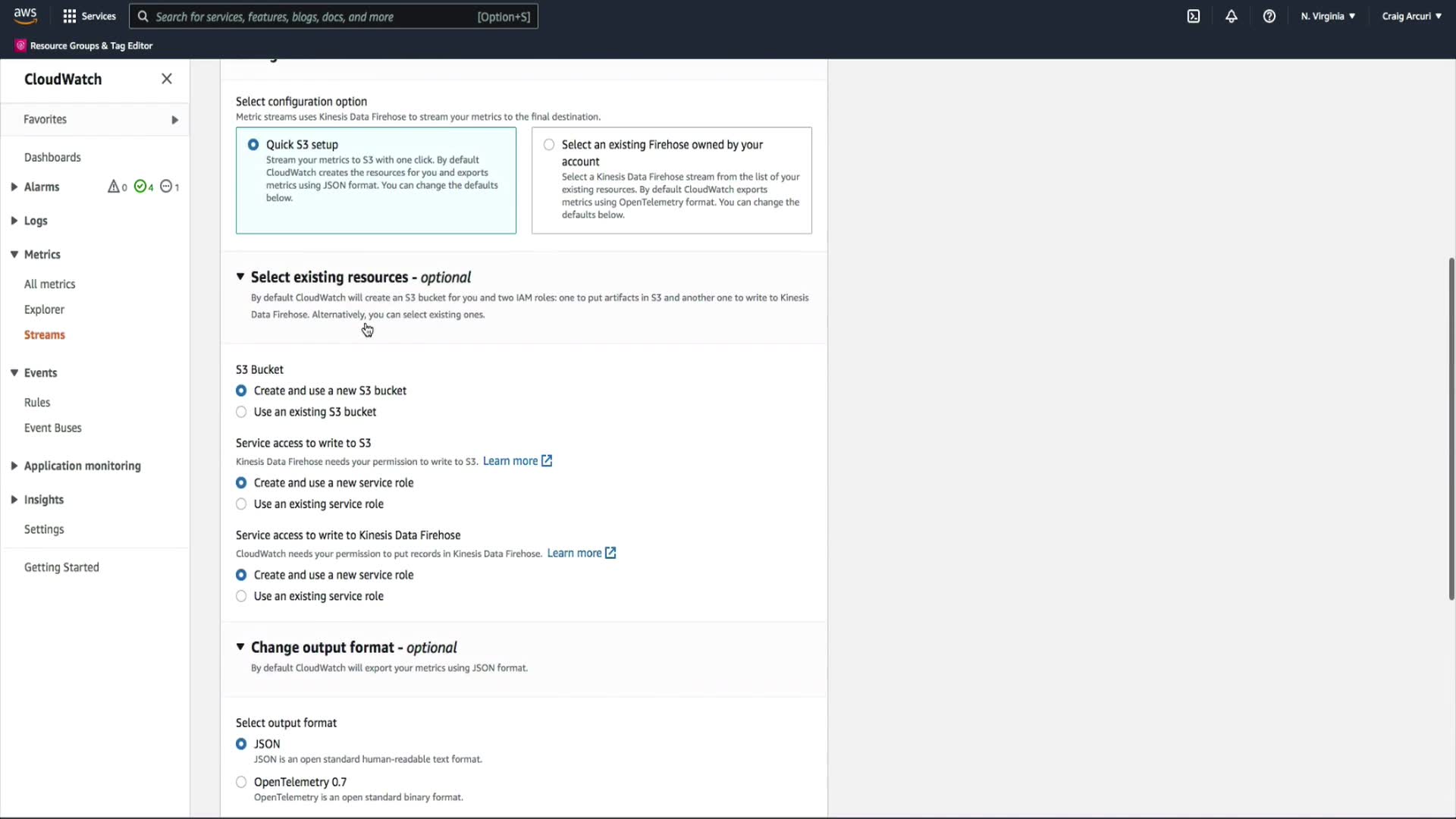
Task: Select existing Firehose owned by your account
Action: (549, 145)
